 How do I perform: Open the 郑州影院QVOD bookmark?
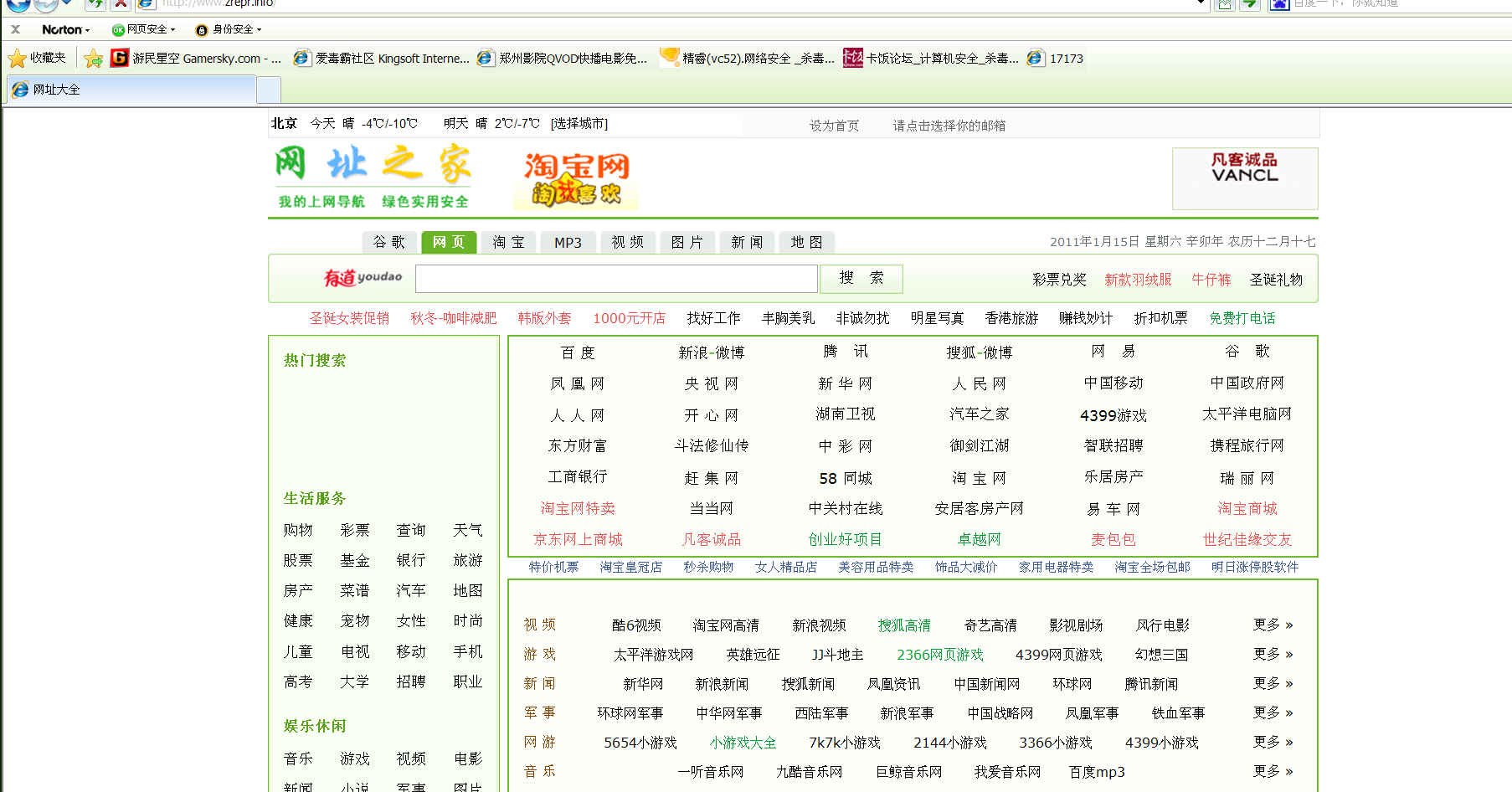pyautogui.click(x=562, y=58)
